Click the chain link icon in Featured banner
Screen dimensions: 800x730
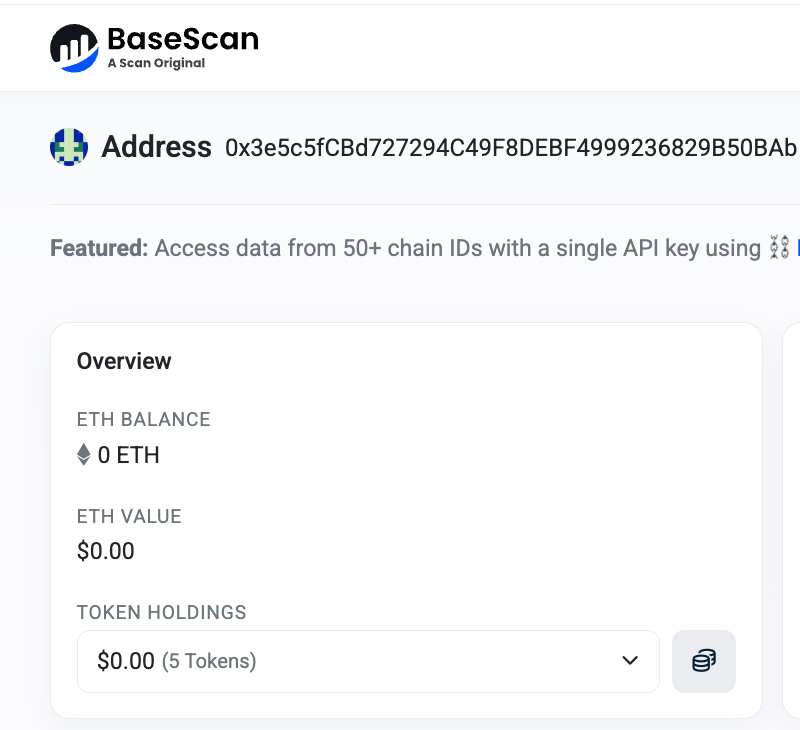click(779, 248)
